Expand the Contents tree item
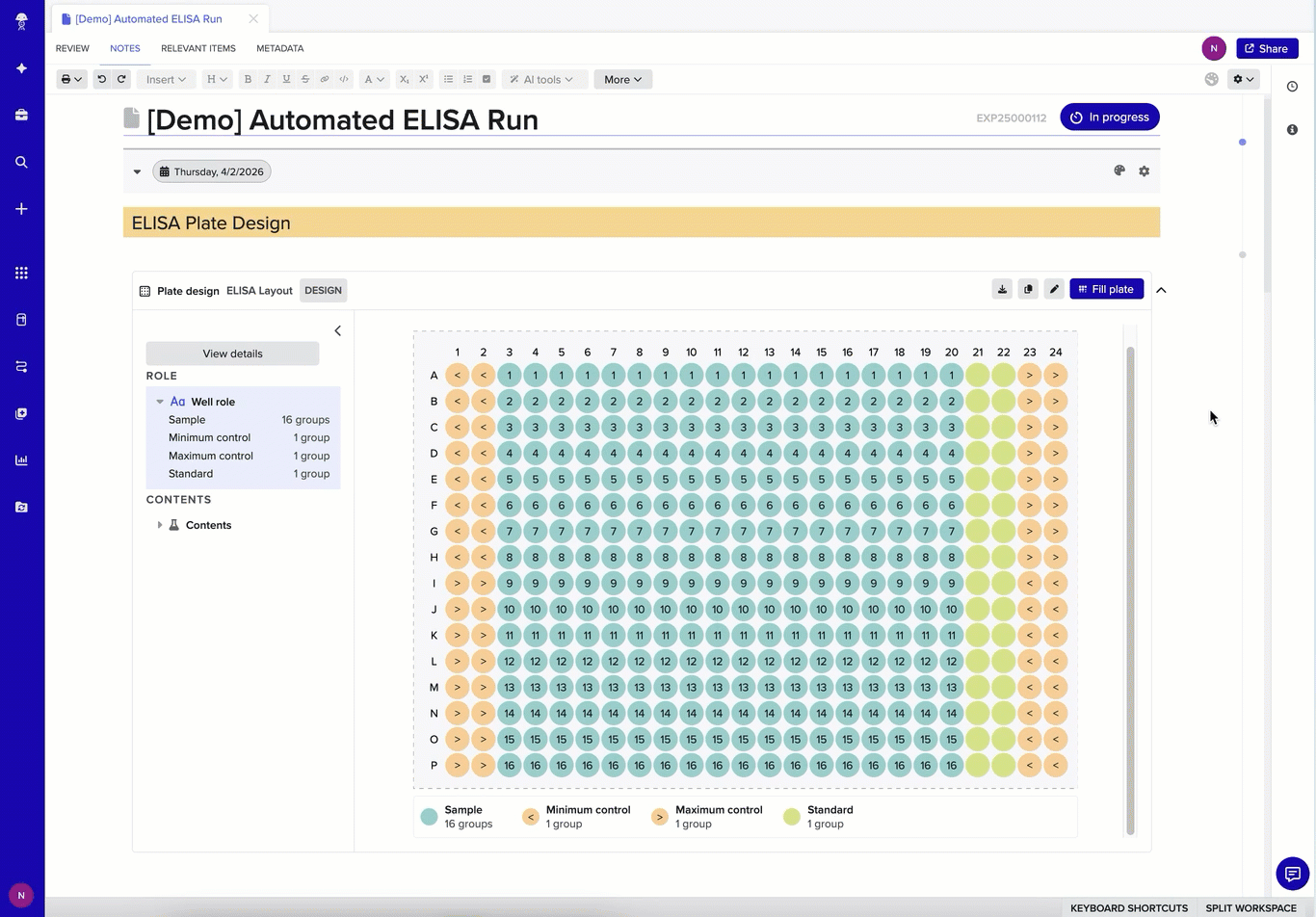This screenshot has width=1316, height=917. (160, 524)
